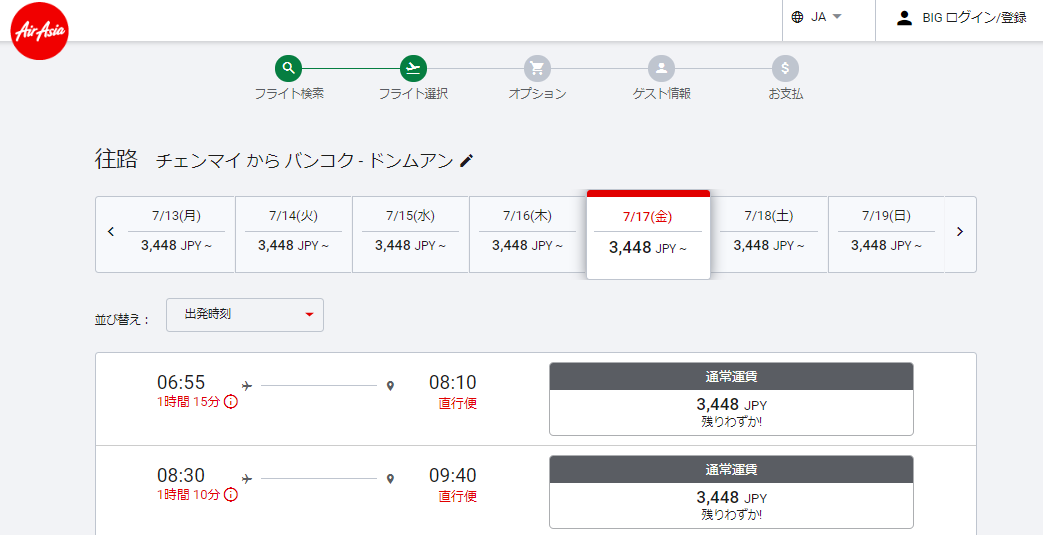Click the guest information person step icon
This screenshot has height=535, width=1043.
coord(661,68)
